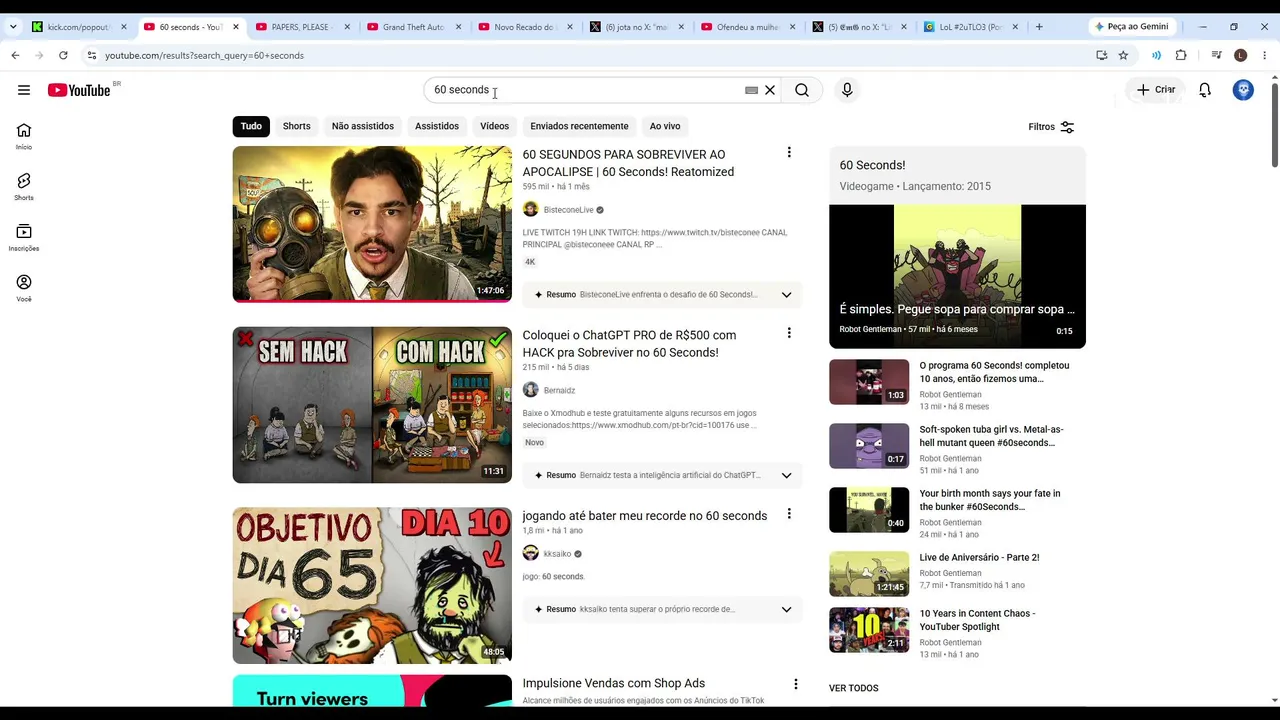Image resolution: width=1280 pixels, height=720 pixels.
Task: Open the Criar create menu
Action: pos(1156,90)
